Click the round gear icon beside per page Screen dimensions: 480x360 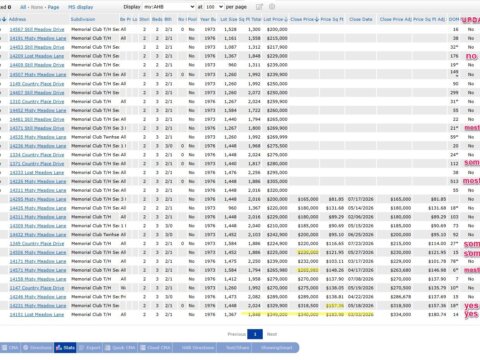click(272, 7)
